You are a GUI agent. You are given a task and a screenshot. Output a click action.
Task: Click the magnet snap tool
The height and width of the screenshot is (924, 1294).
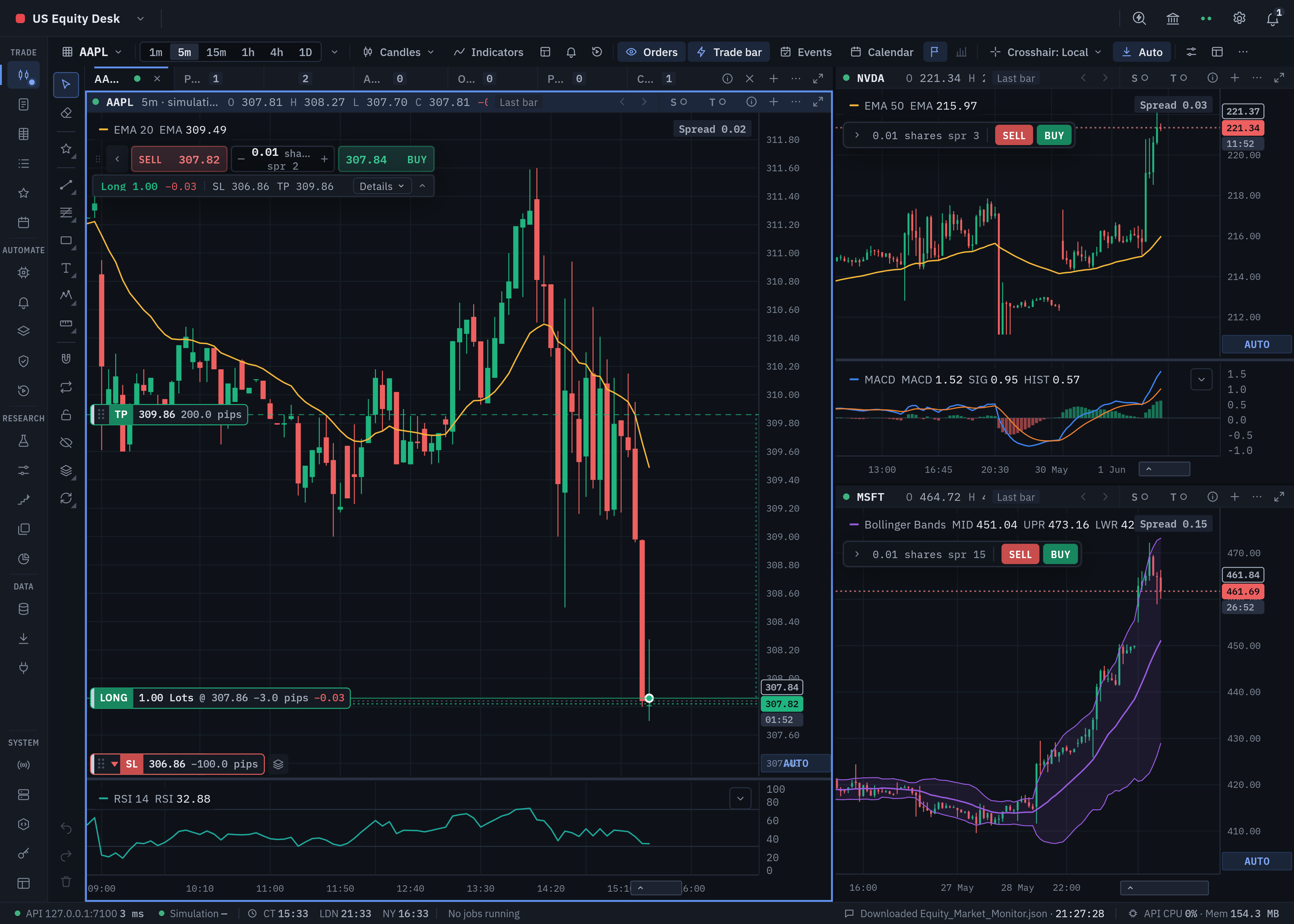pos(66,359)
